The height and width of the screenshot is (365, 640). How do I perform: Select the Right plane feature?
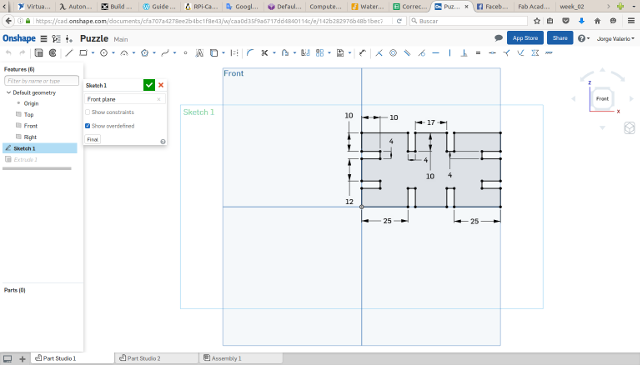[x=30, y=137]
